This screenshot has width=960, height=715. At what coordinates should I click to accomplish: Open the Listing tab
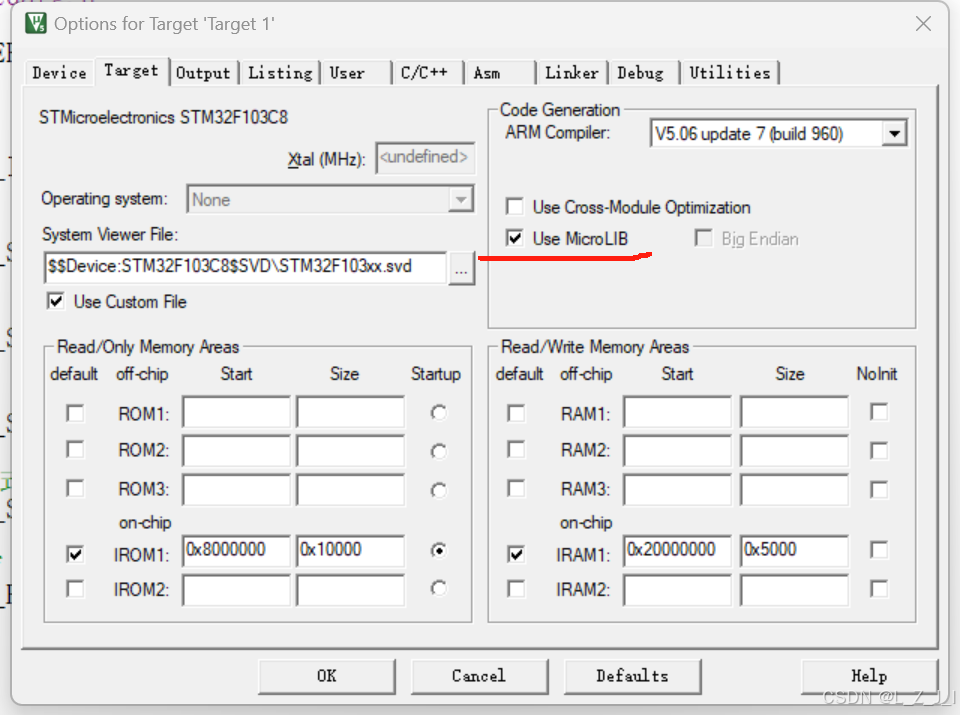[x=280, y=73]
